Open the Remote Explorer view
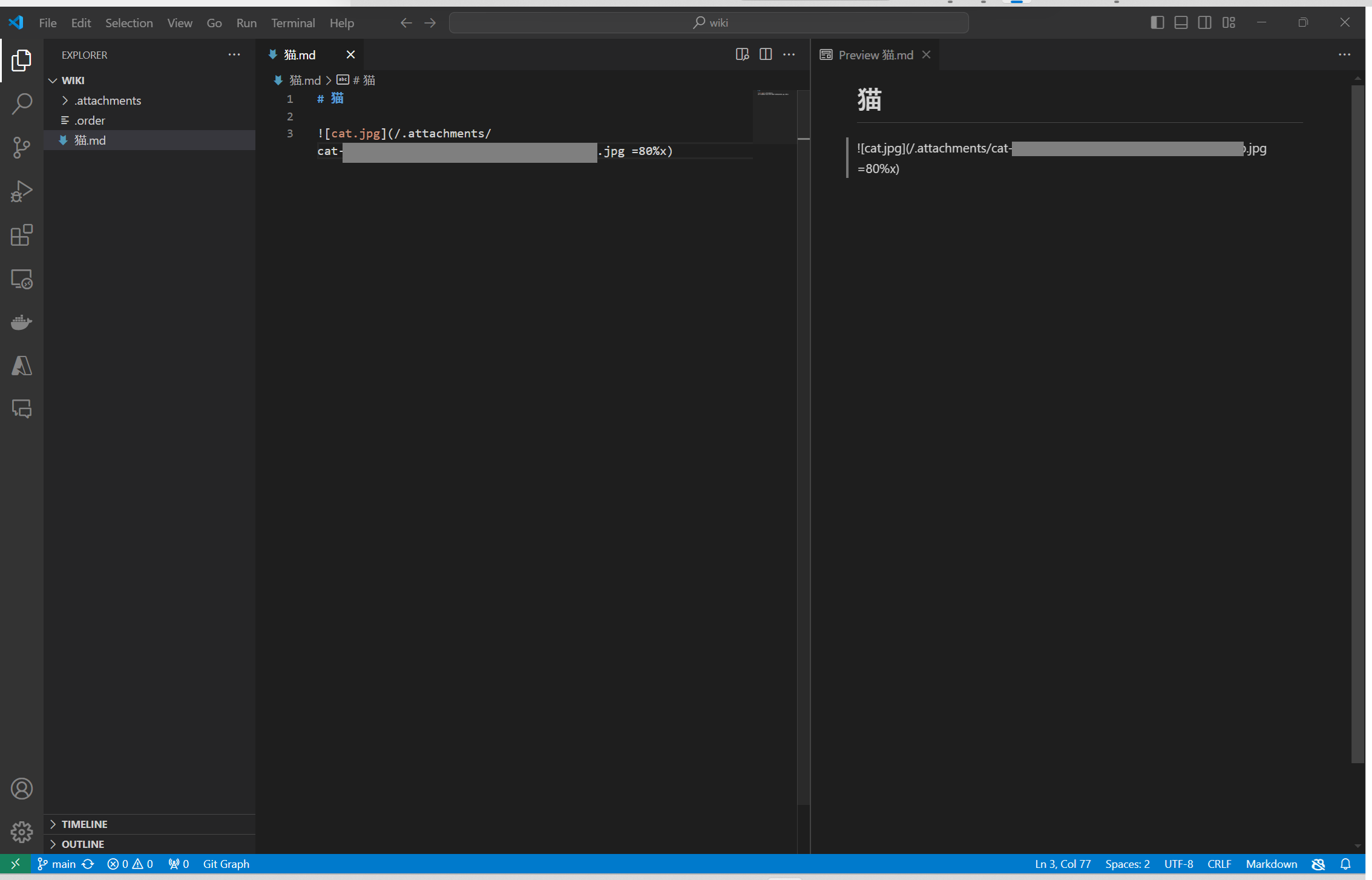This screenshot has width=1372, height=880. 22,278
